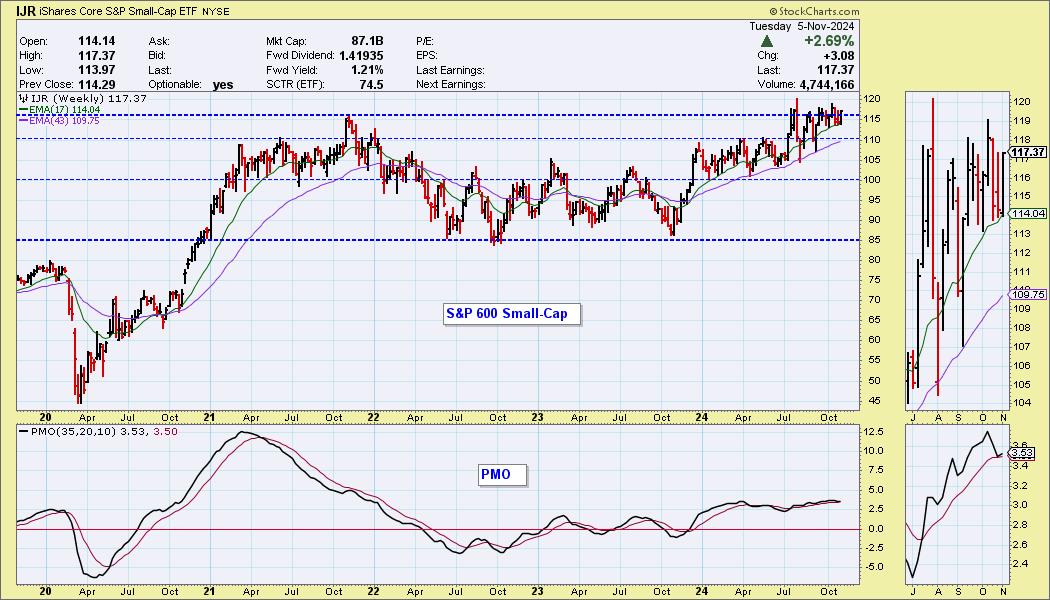Click the 117.37 price tag on zoom panel
The width and height of the screenshot is (1050, 600).
1029,153
